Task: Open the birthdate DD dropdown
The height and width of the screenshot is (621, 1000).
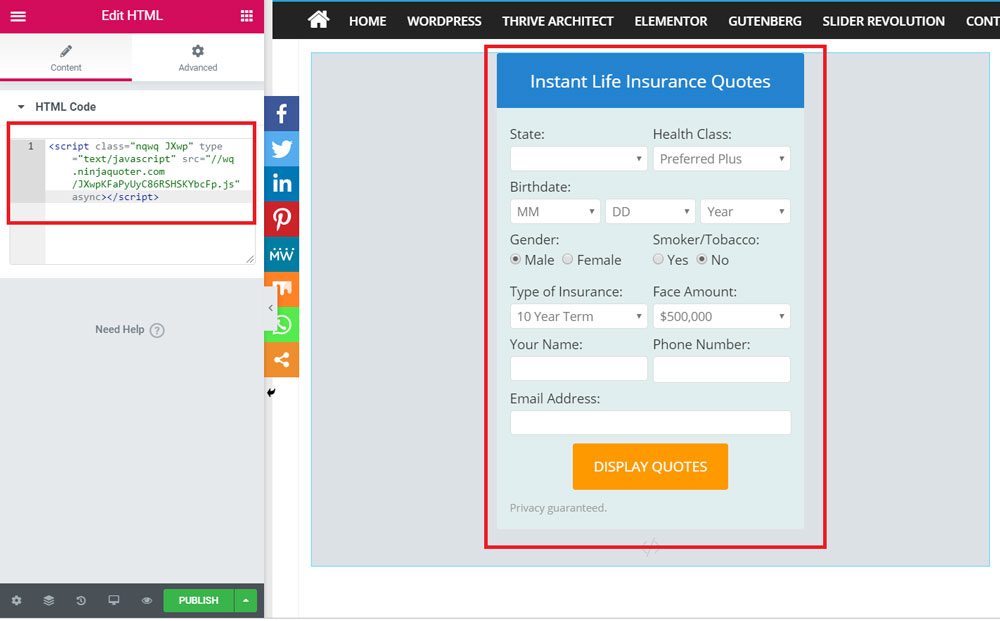Action: pos(650,212)
